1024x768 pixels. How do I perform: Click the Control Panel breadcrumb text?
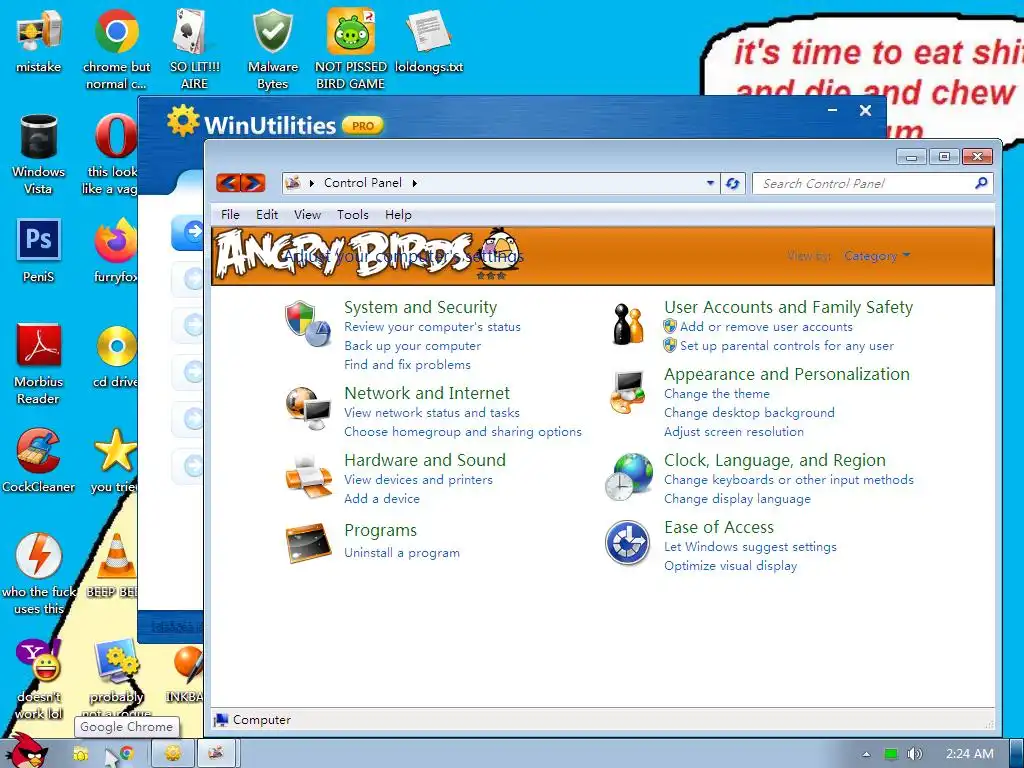(362, 183)
